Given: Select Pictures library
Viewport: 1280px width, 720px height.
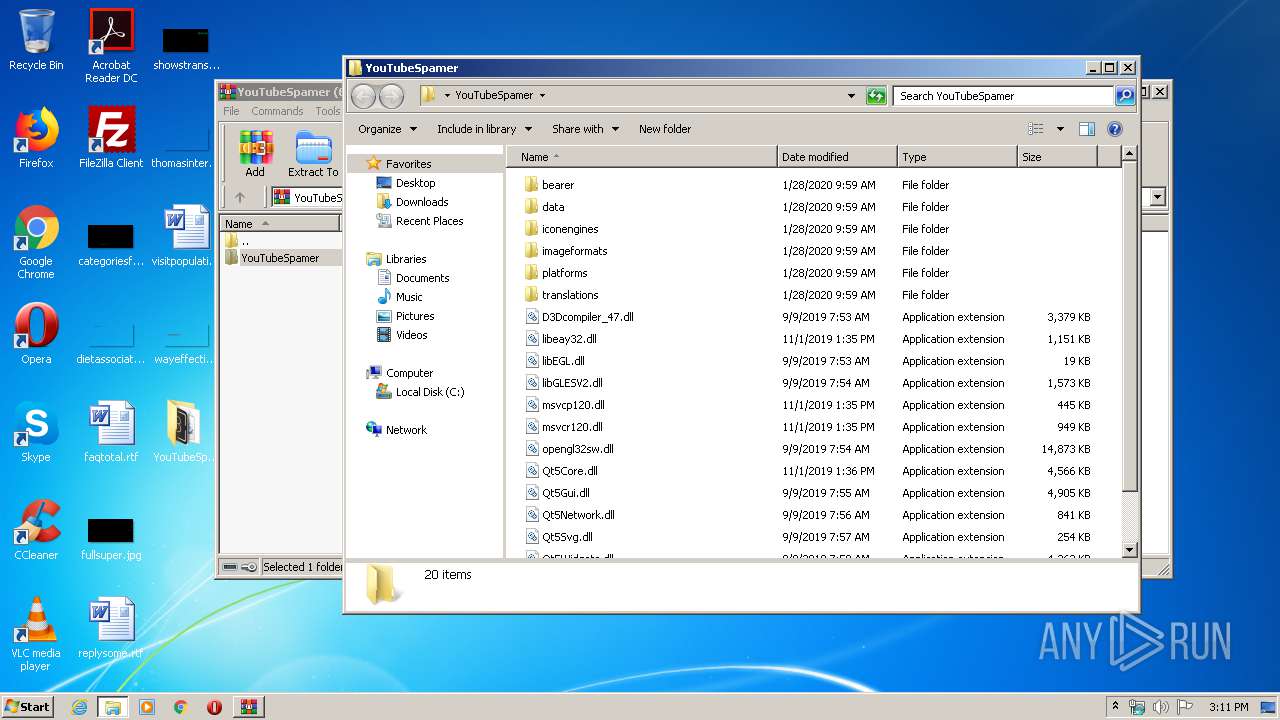Looking at the screenshot, I should click(414, 316).
